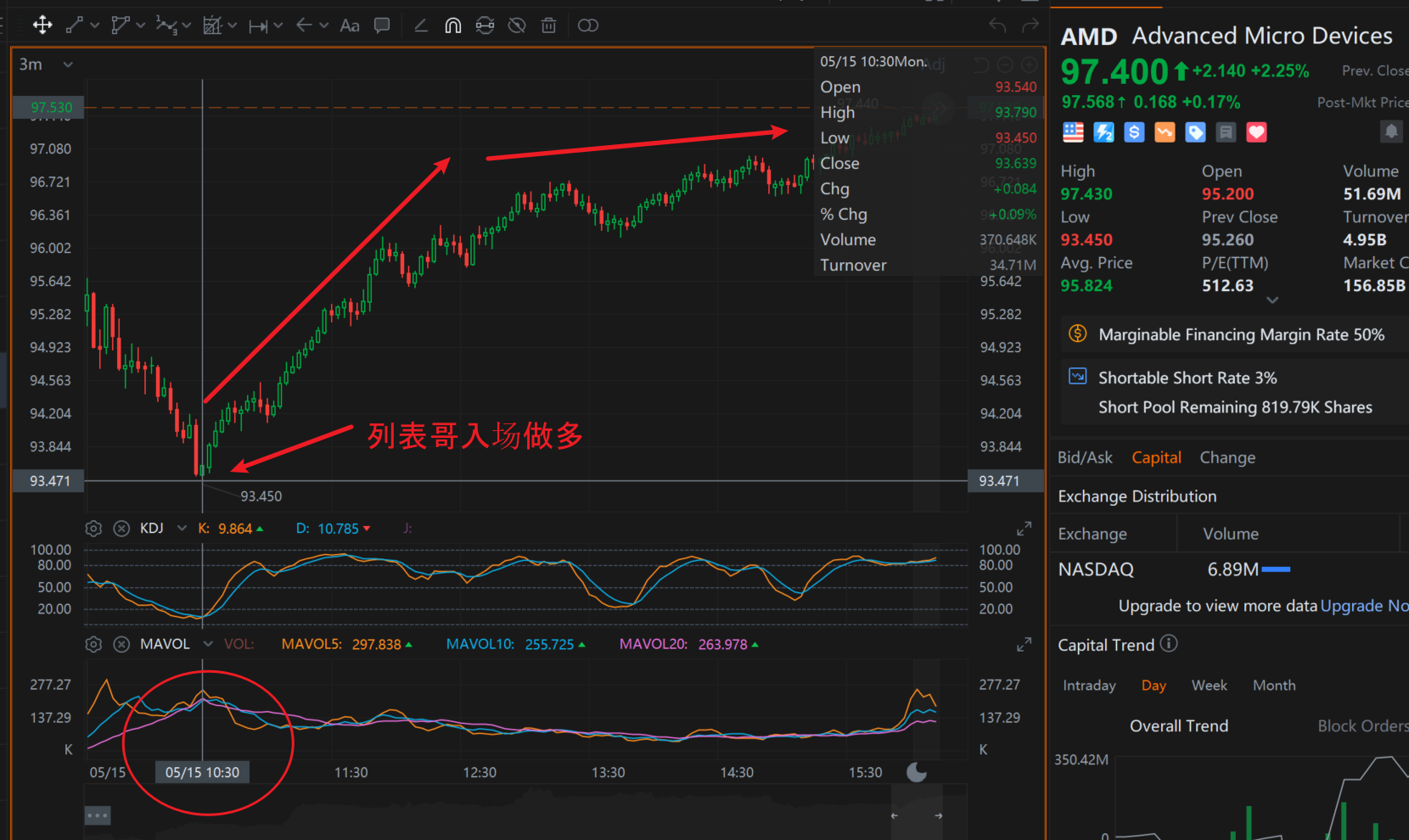Toggle the red heart favorite icon

coord(1256,132)
